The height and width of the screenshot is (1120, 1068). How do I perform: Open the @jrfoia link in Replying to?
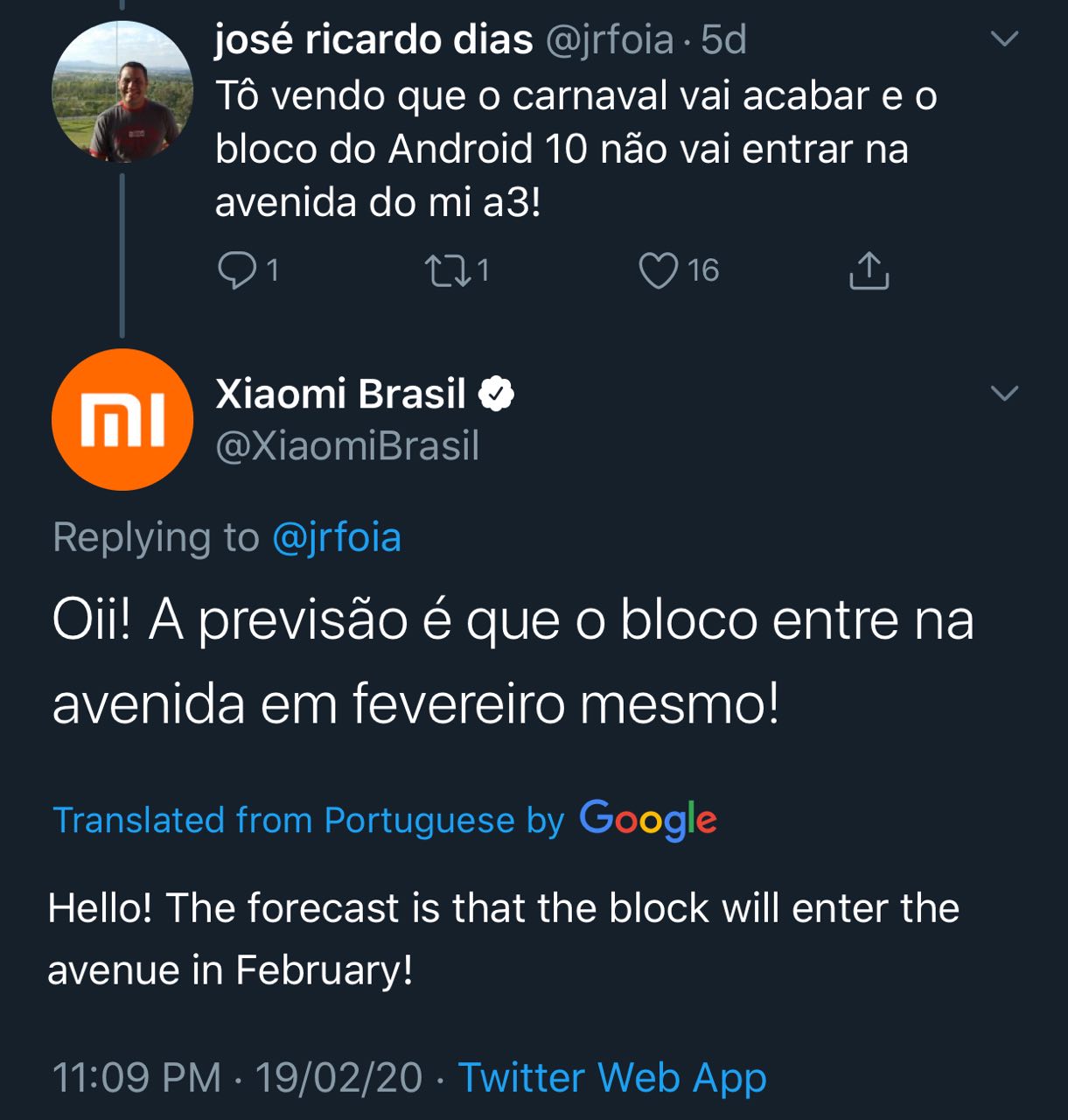337,537
